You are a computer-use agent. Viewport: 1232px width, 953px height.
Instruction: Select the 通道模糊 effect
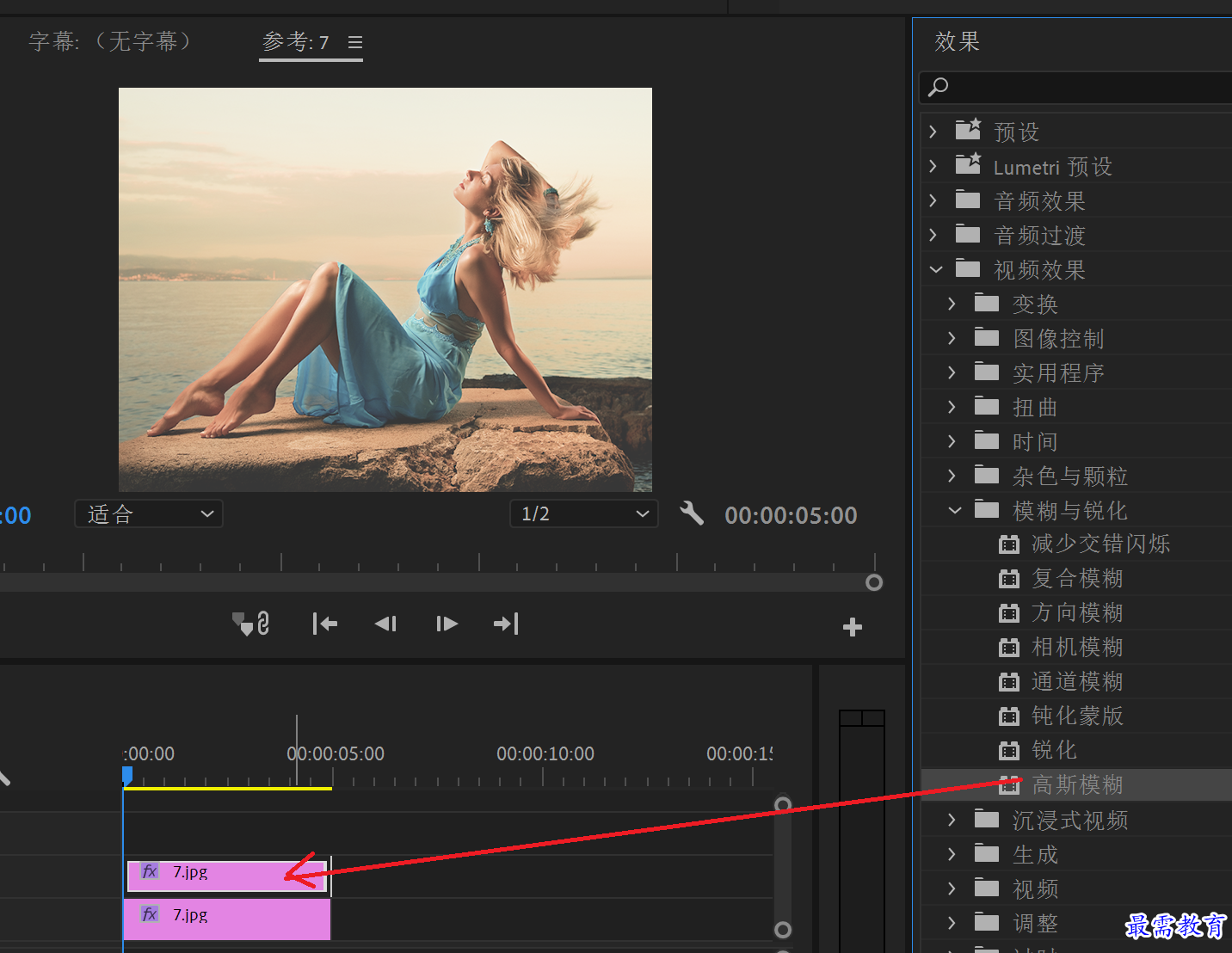click(x=1077, y=681)
